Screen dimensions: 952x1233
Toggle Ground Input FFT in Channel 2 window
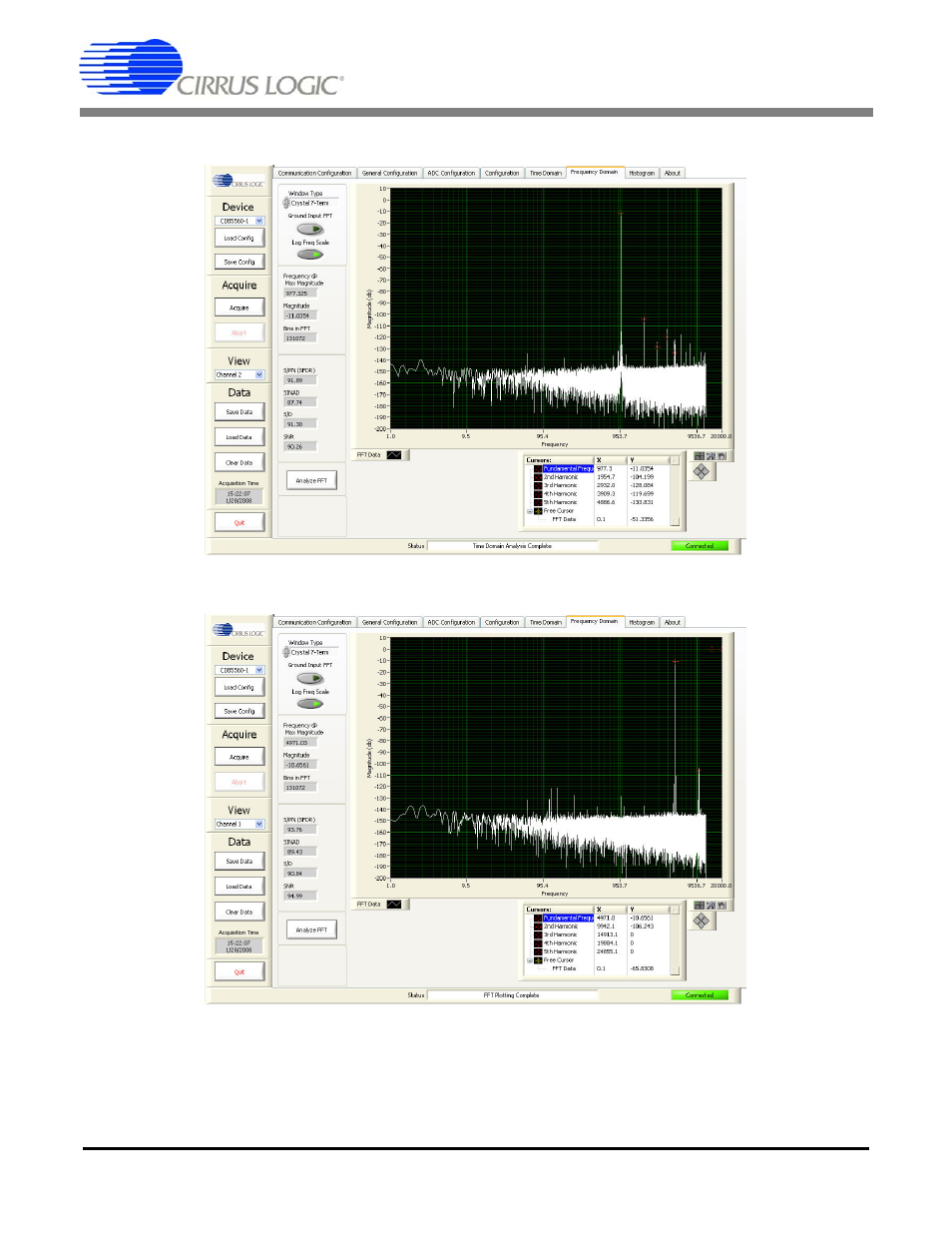point(310,229)
